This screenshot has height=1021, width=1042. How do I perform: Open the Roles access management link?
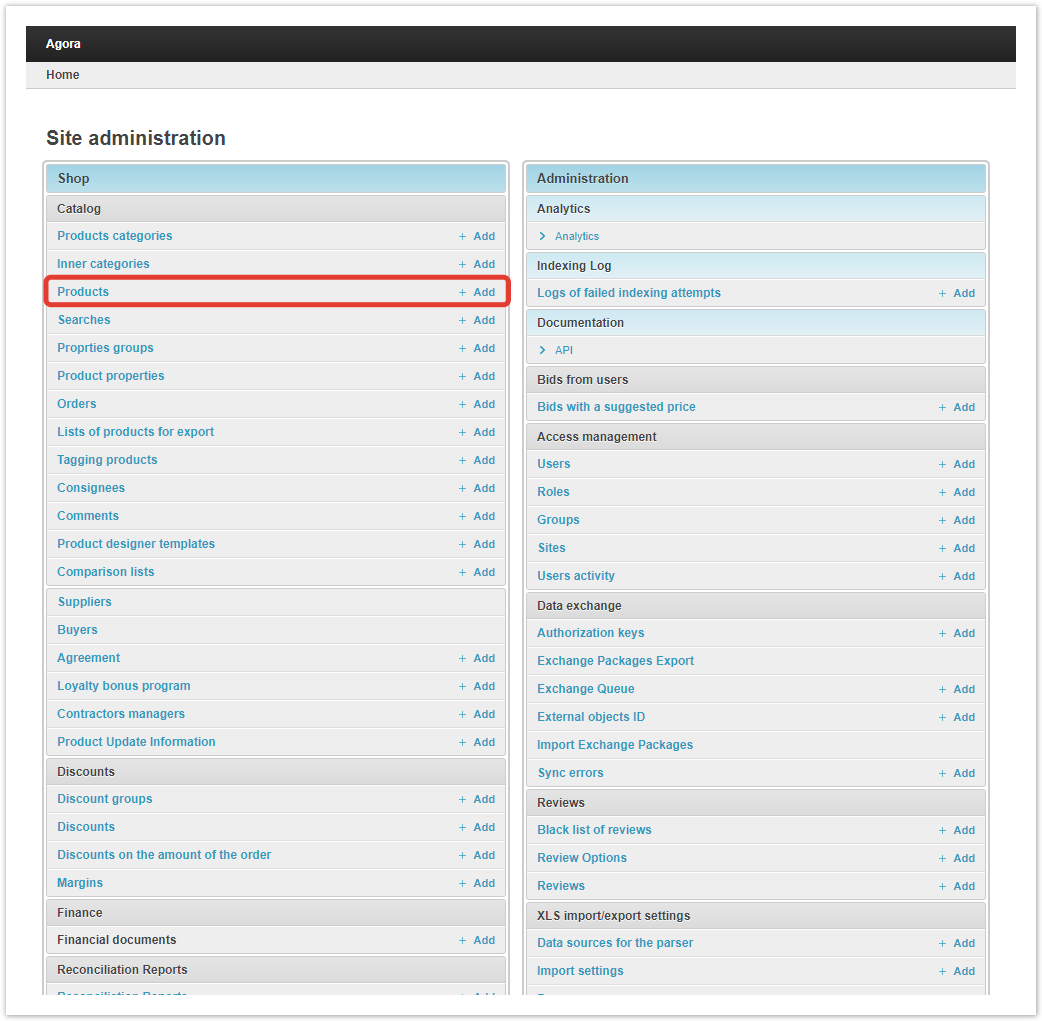point(553,492)
